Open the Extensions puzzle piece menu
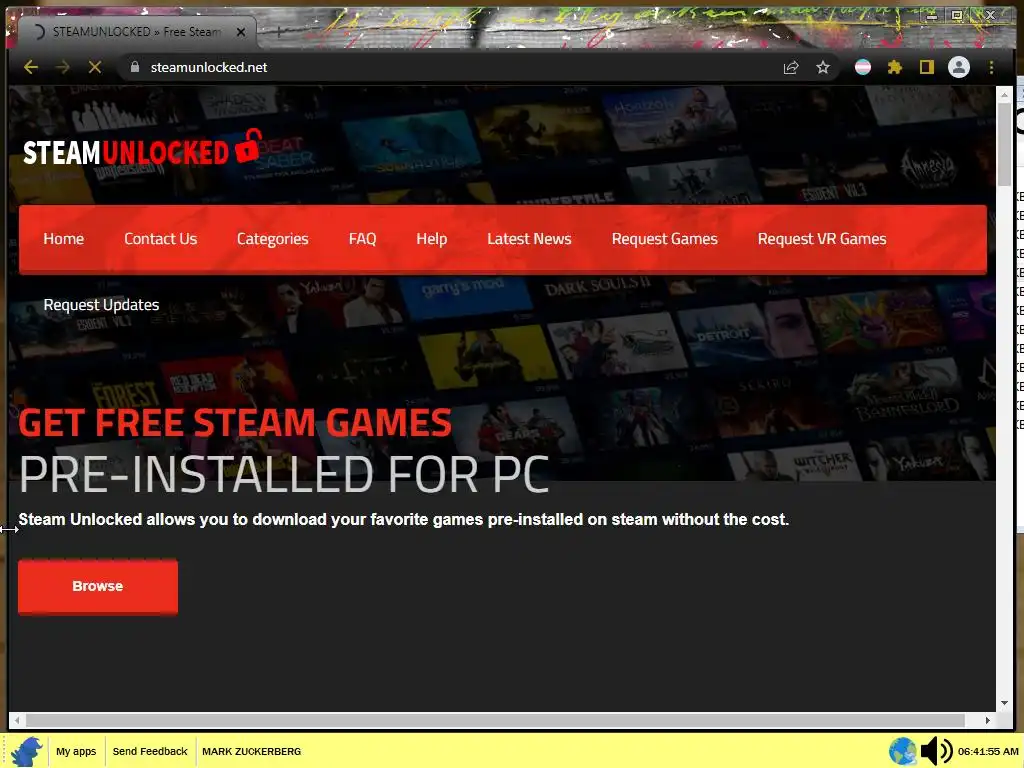The image size is (1024, 768). [x=895, y=67]
